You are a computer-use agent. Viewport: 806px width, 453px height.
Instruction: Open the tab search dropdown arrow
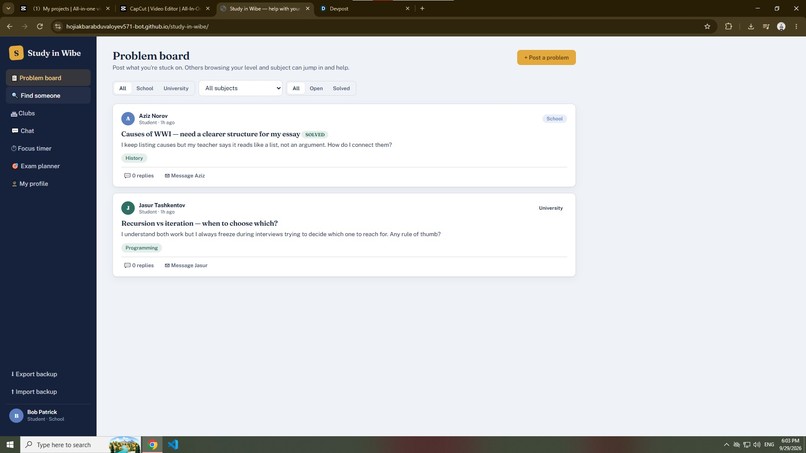pos(8,9)
